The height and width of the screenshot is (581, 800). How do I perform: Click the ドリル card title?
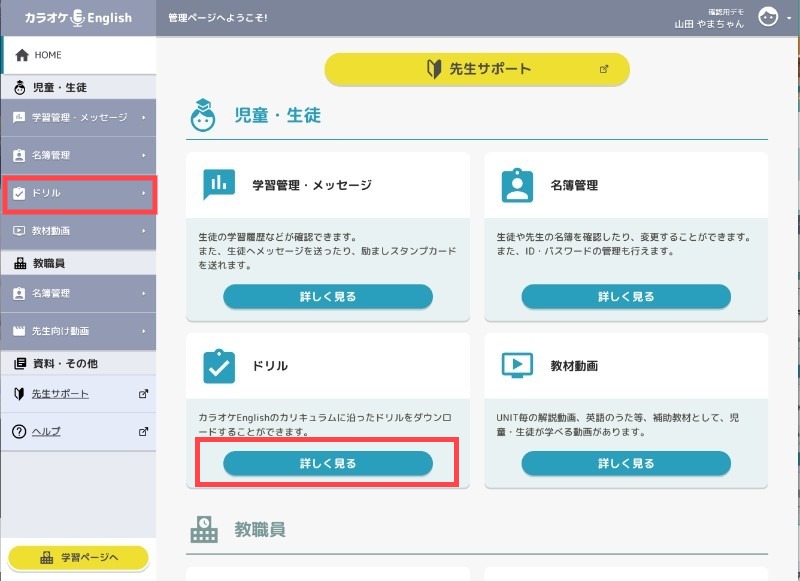tap(270, 366)
